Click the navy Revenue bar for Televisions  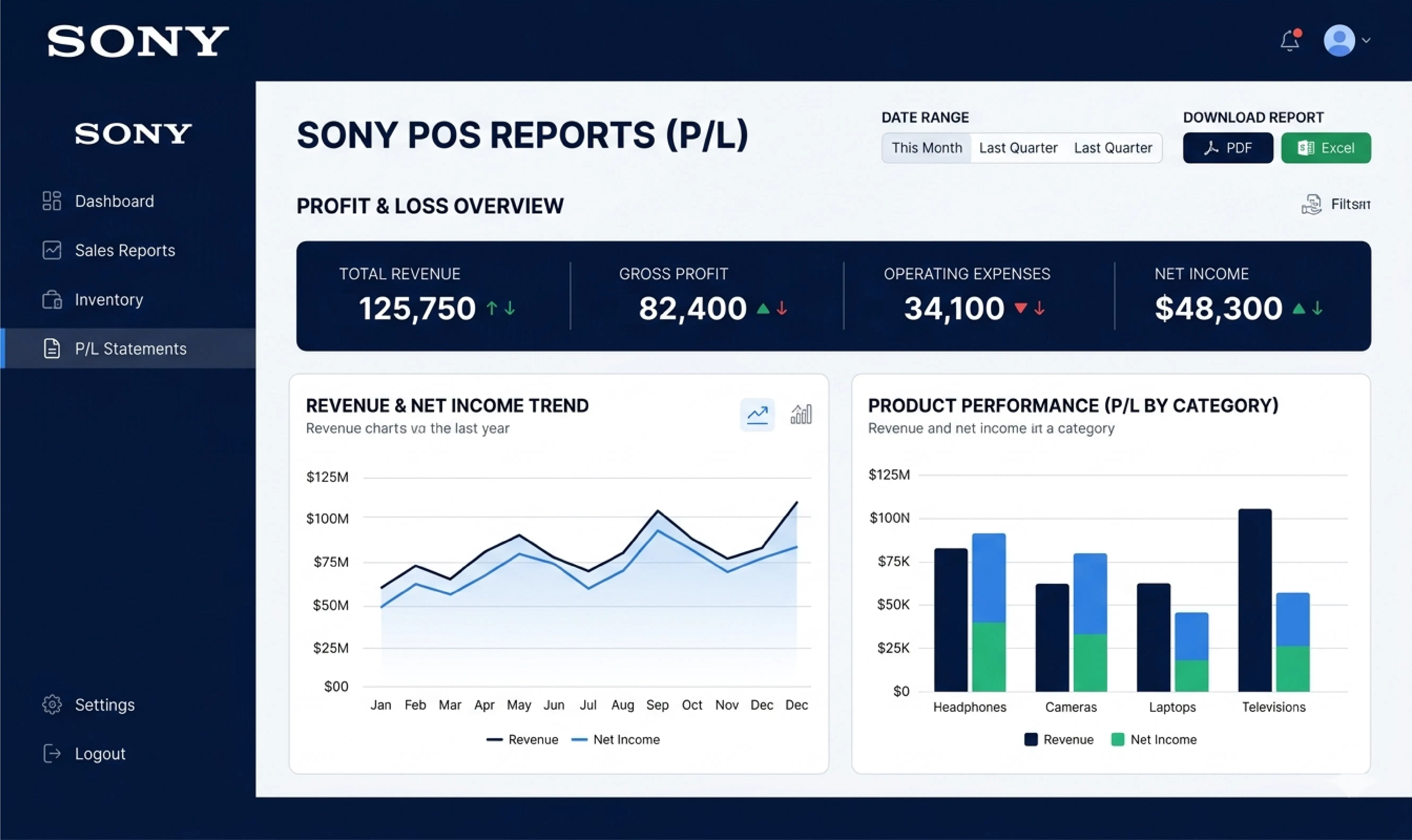tap(1255, 600)
